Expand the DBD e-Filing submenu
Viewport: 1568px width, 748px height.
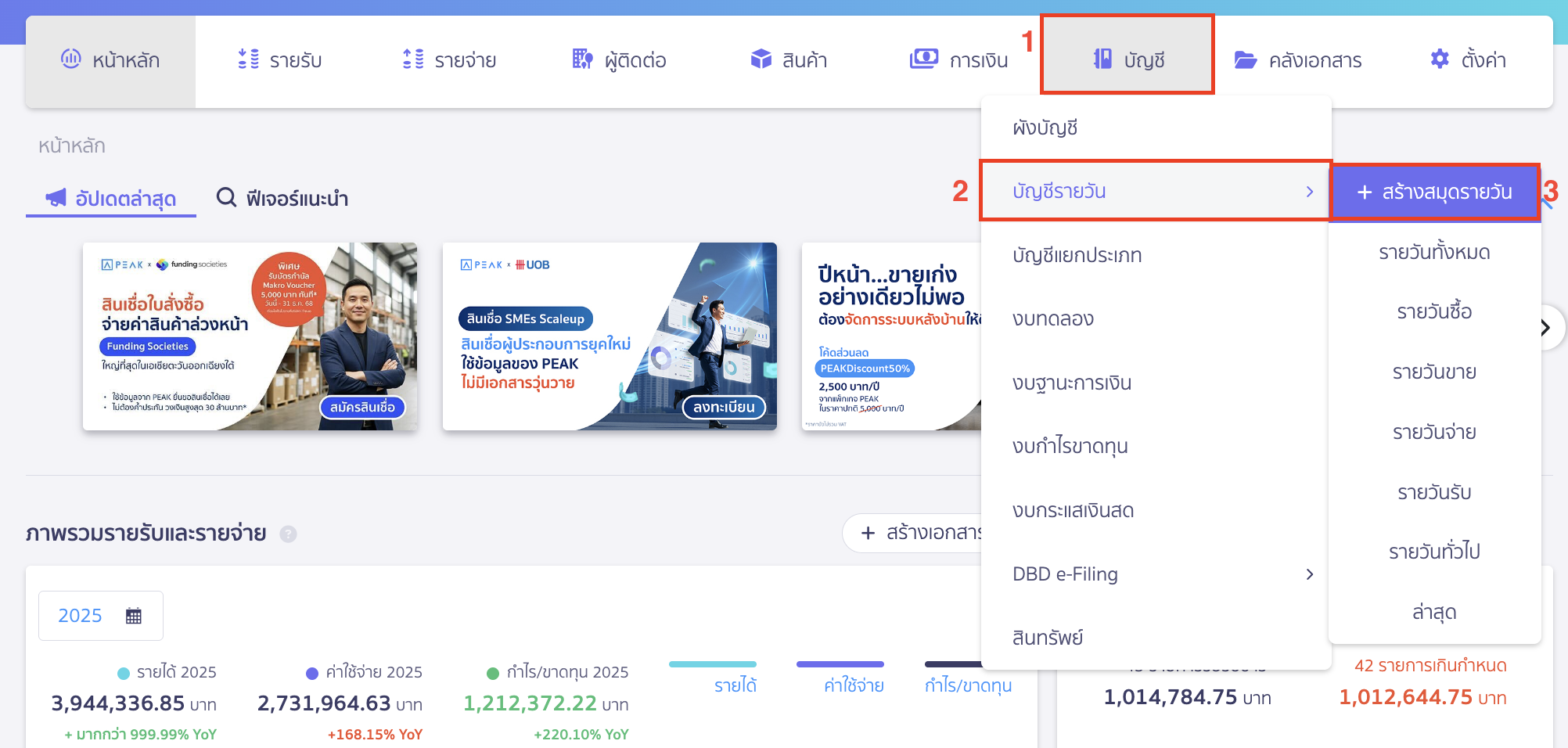point(1309,574)
